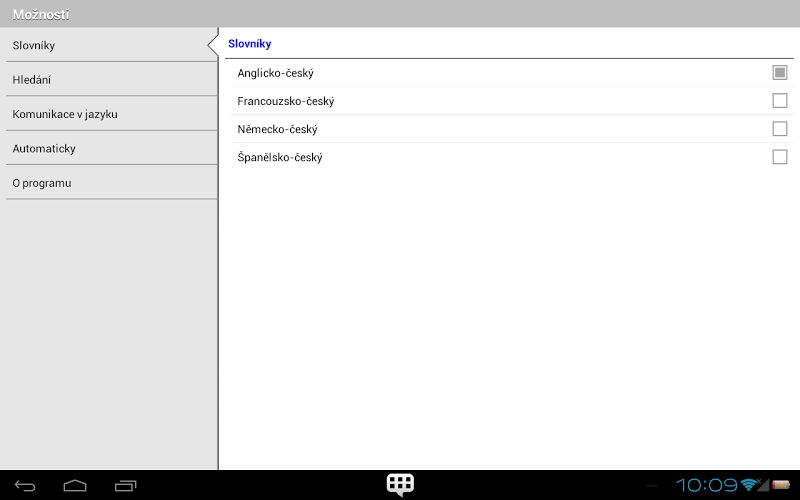This screenshot has width=800, height=500.
Task: Tap the 10:09 clock in status bar
Action: 707,485
